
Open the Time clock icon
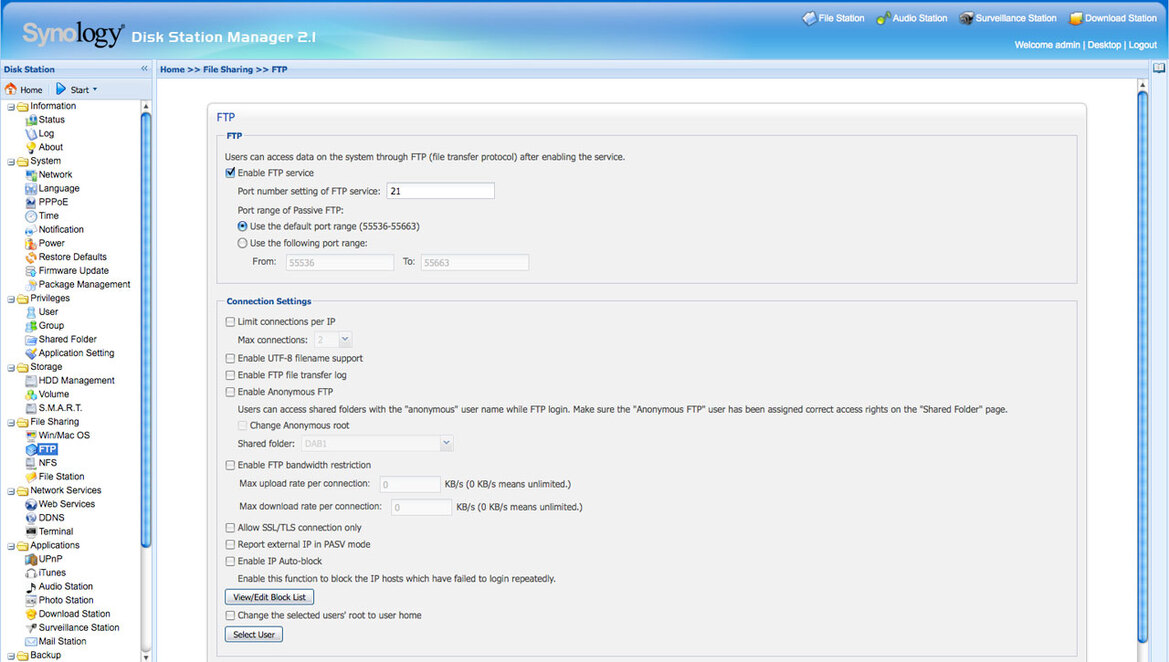(x=31, y=216)
